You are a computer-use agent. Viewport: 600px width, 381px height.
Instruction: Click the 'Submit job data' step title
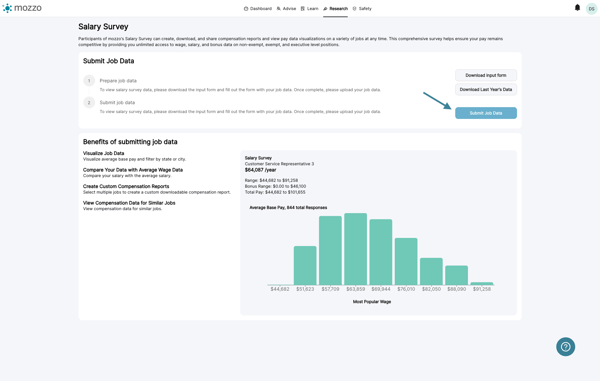tap(117, 103)
